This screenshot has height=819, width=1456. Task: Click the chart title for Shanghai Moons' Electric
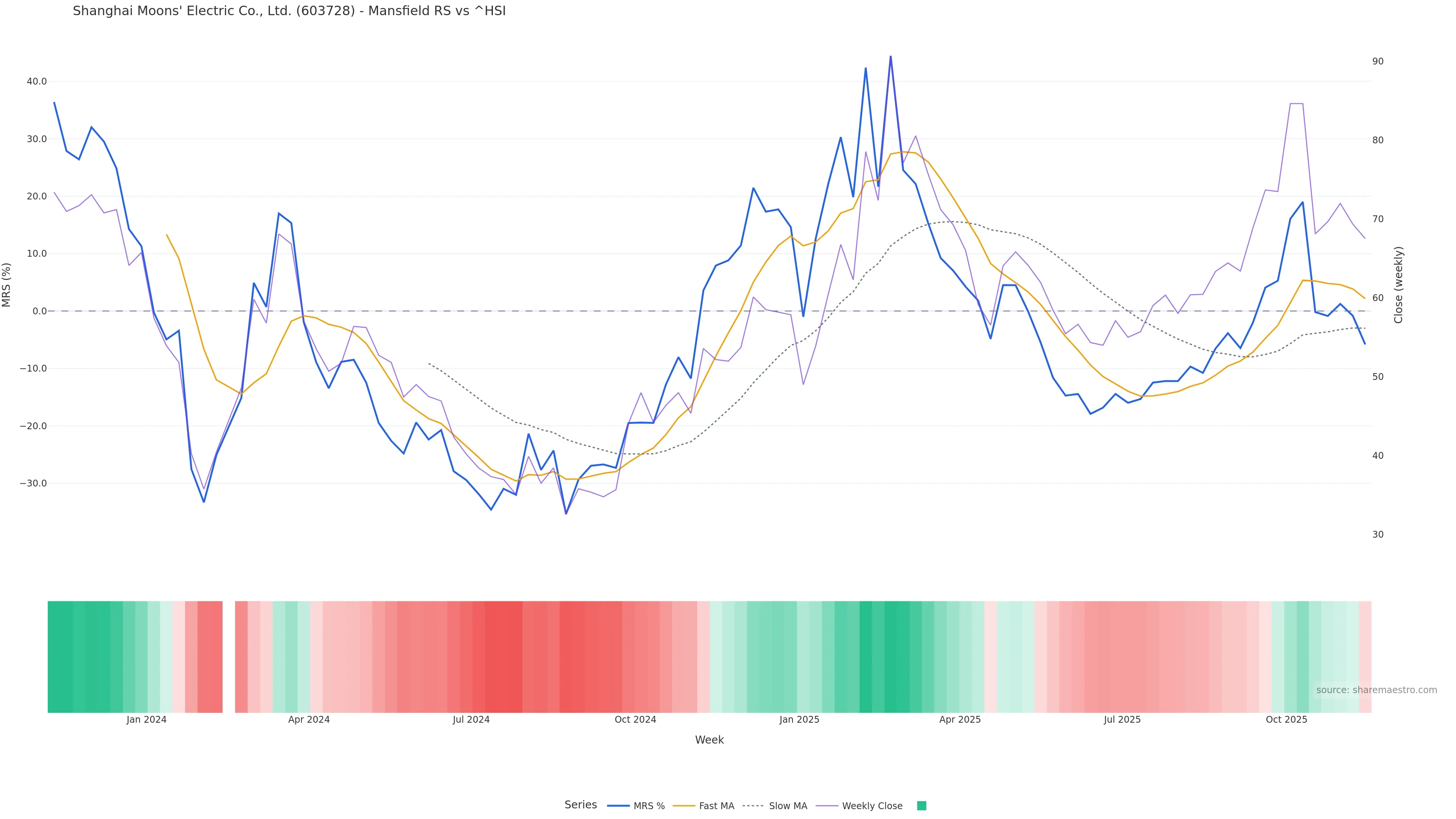pos(289,11)
